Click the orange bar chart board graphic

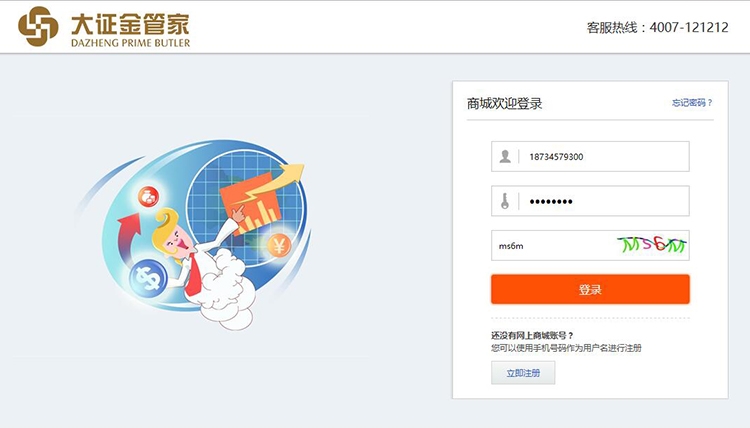click(x=250, y=204)
